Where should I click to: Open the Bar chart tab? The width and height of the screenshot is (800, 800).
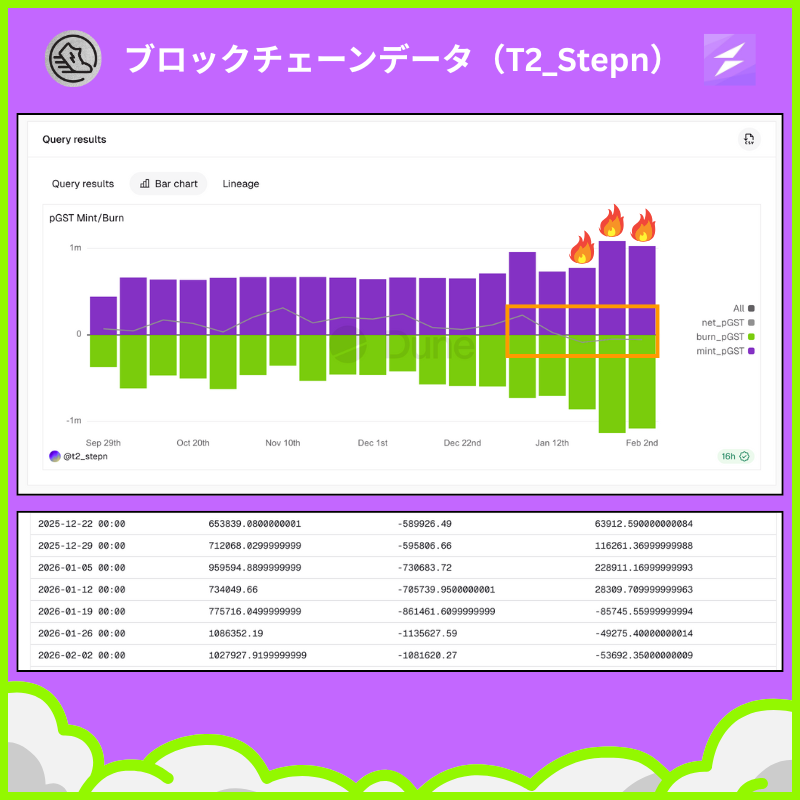click(x=168, y=184)
